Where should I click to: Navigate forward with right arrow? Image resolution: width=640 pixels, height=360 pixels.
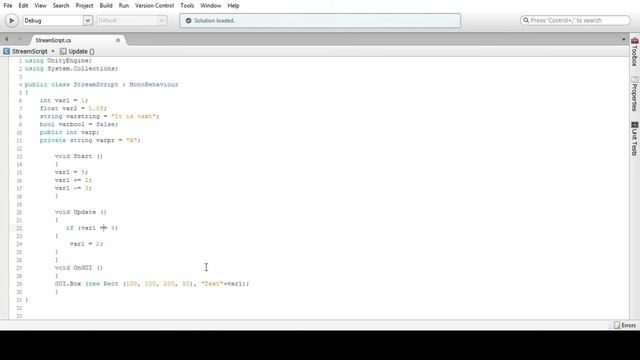(x=19, y=40)
